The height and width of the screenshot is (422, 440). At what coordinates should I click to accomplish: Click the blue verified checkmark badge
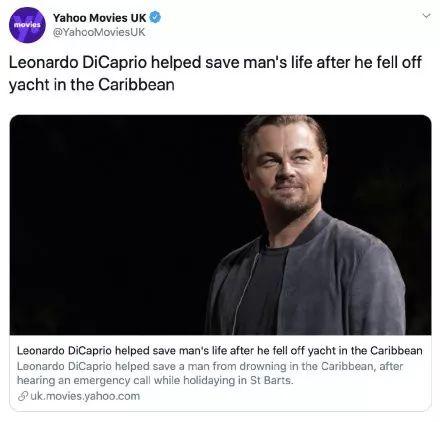tap(155, 18)
